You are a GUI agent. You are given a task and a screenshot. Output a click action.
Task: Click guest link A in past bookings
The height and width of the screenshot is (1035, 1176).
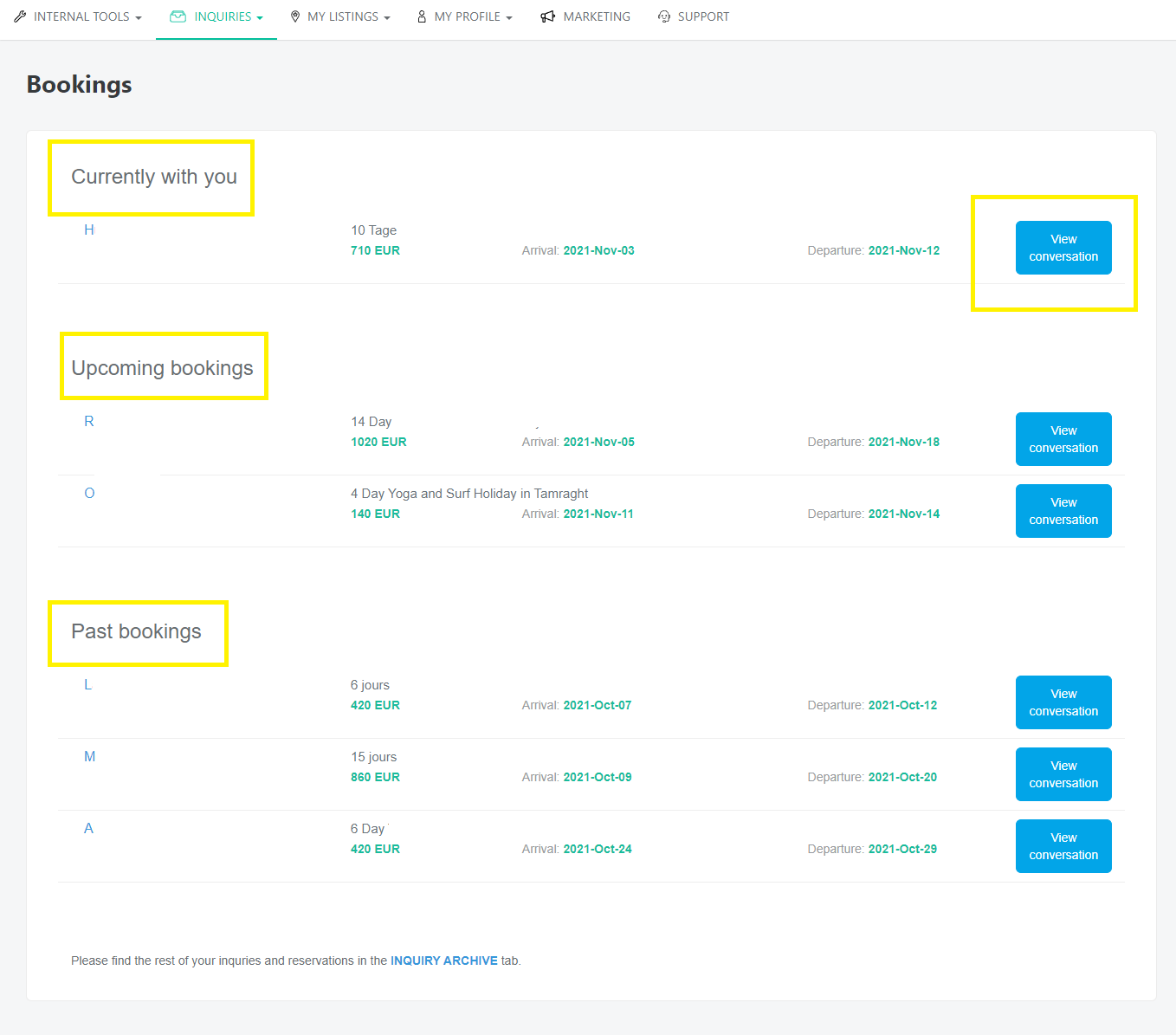(88, 828)
